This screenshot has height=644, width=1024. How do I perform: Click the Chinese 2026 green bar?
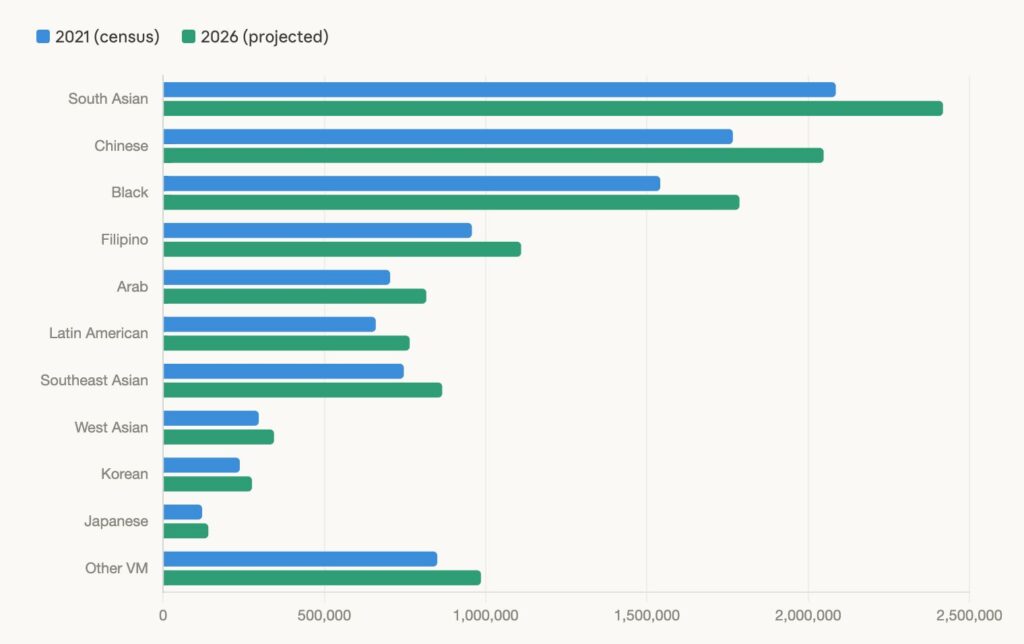(x=493, y=155)
